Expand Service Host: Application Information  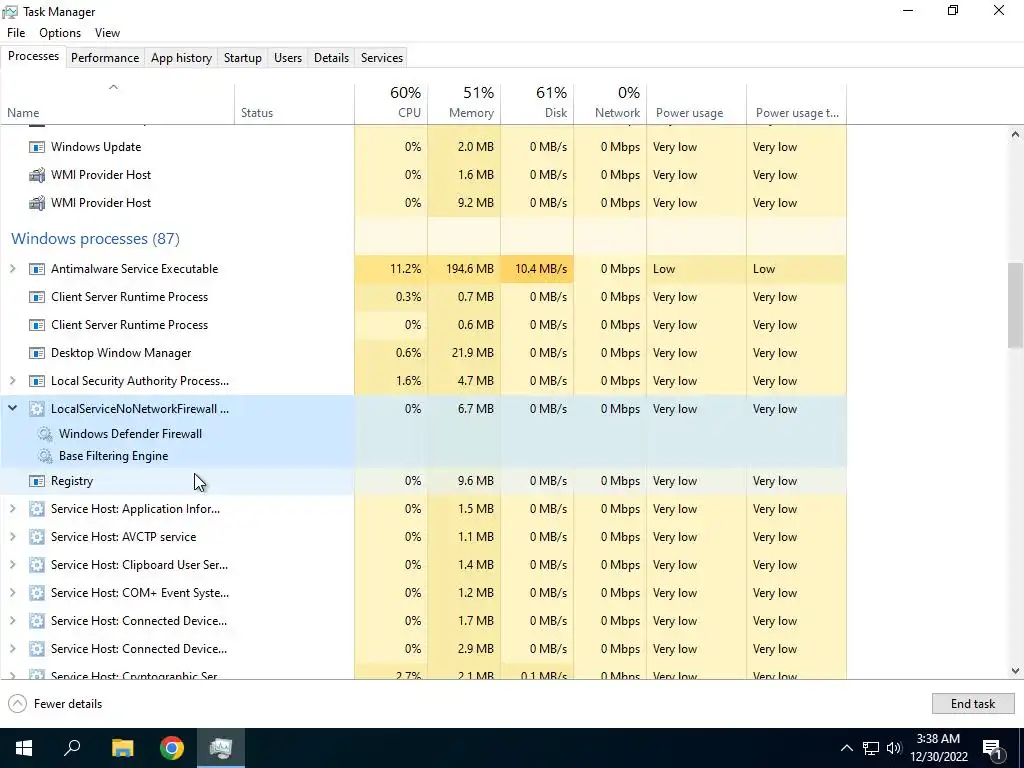coord(12,509)
